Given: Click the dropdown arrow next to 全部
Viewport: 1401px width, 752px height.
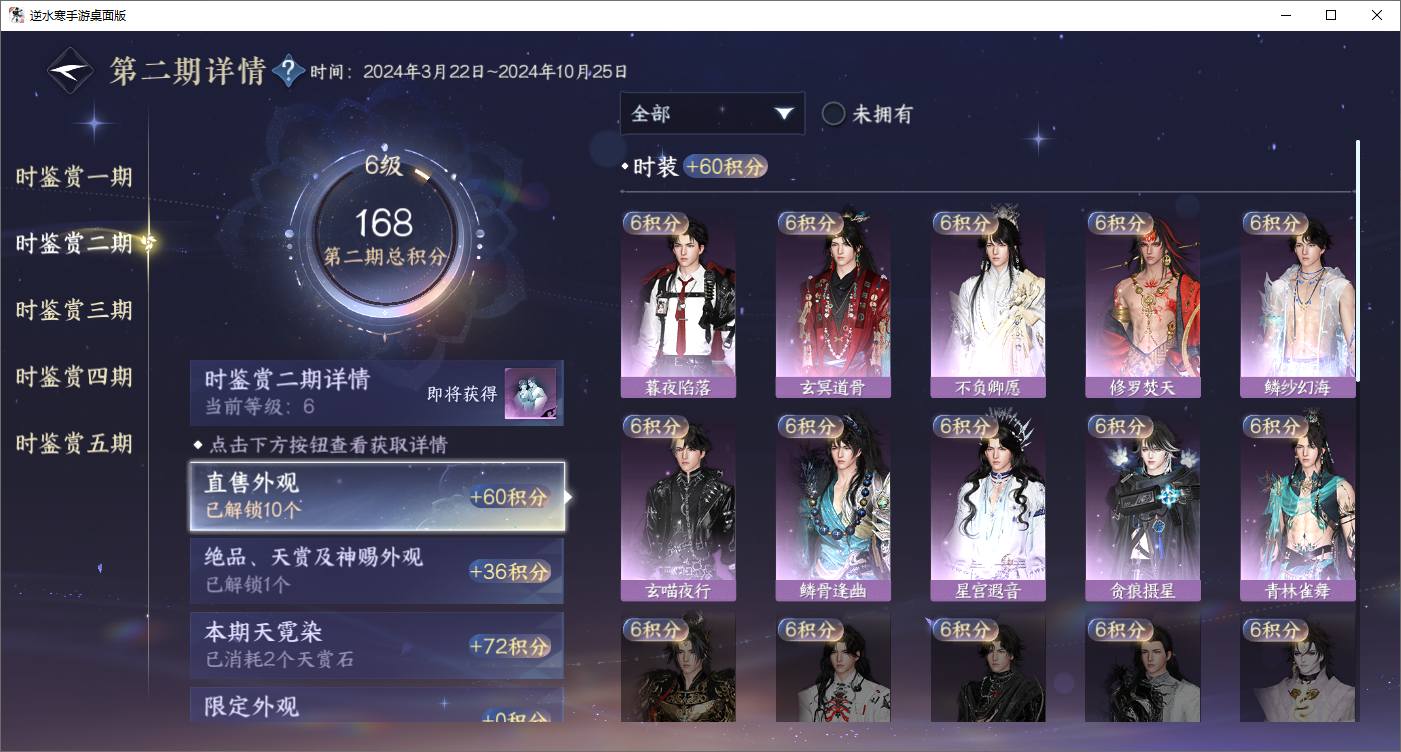Looking at the screenshot, I should pyautogui.click(x=783, y=114).
